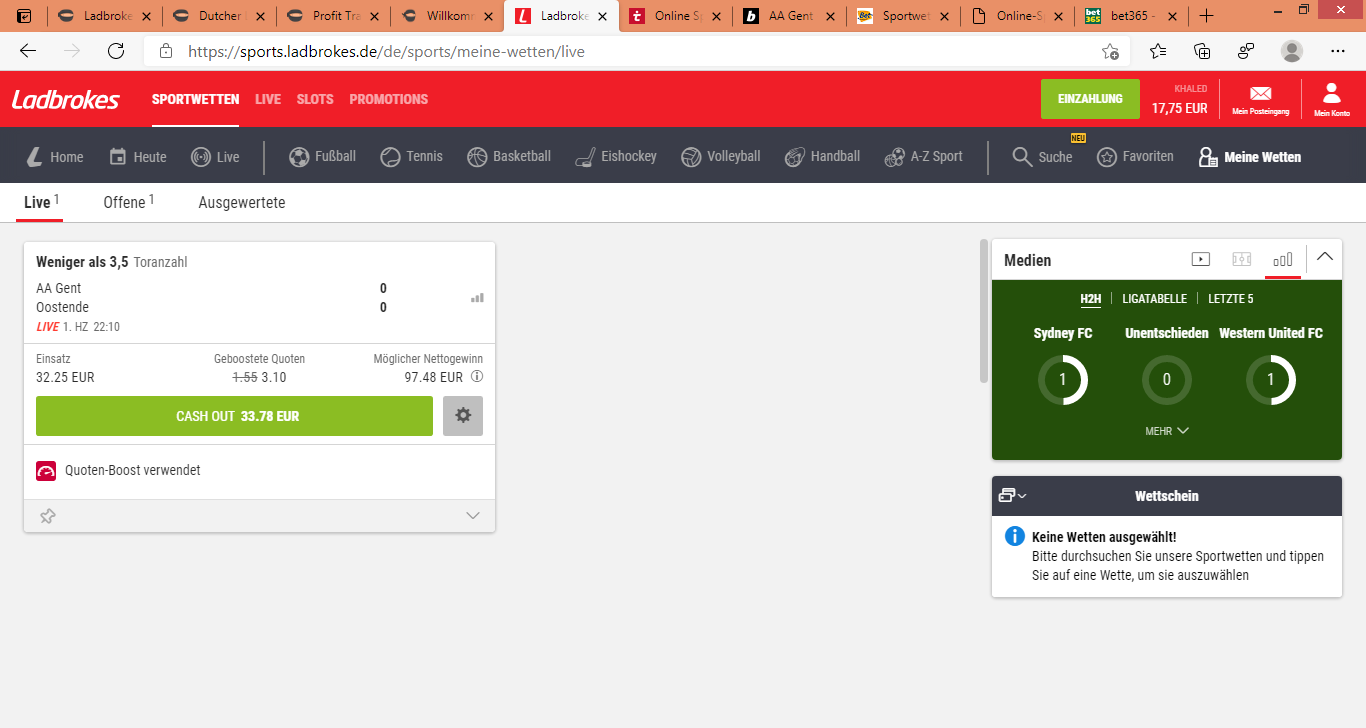The width and height of the screenshot is (1366, 728).
Task: Open Suche search
Action: coord(1042,156)
